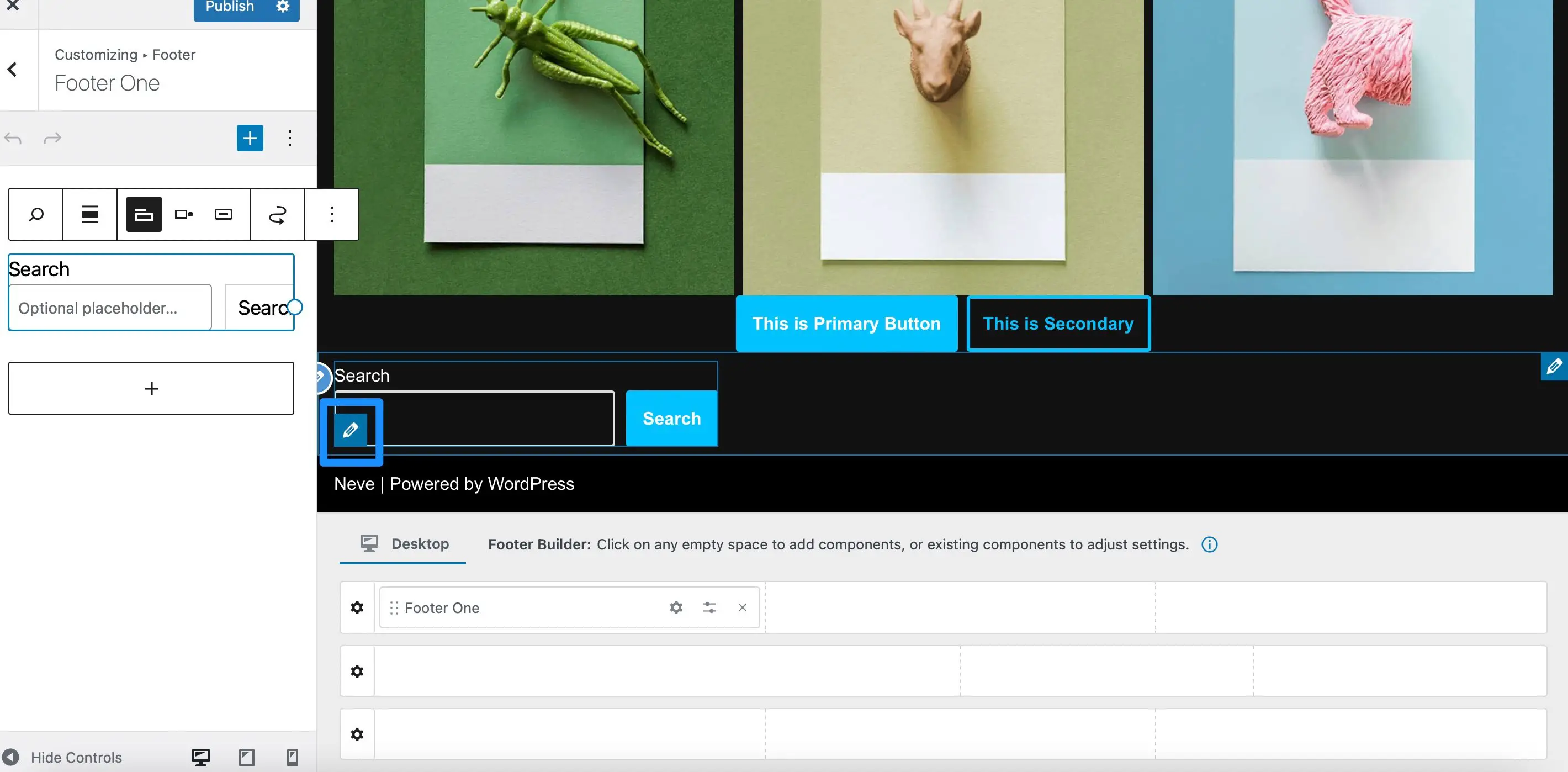Viewport: 1568px width, 772px height.
Task: Click the Footer One settings gear icon
Action: click(x=676, y=607)
